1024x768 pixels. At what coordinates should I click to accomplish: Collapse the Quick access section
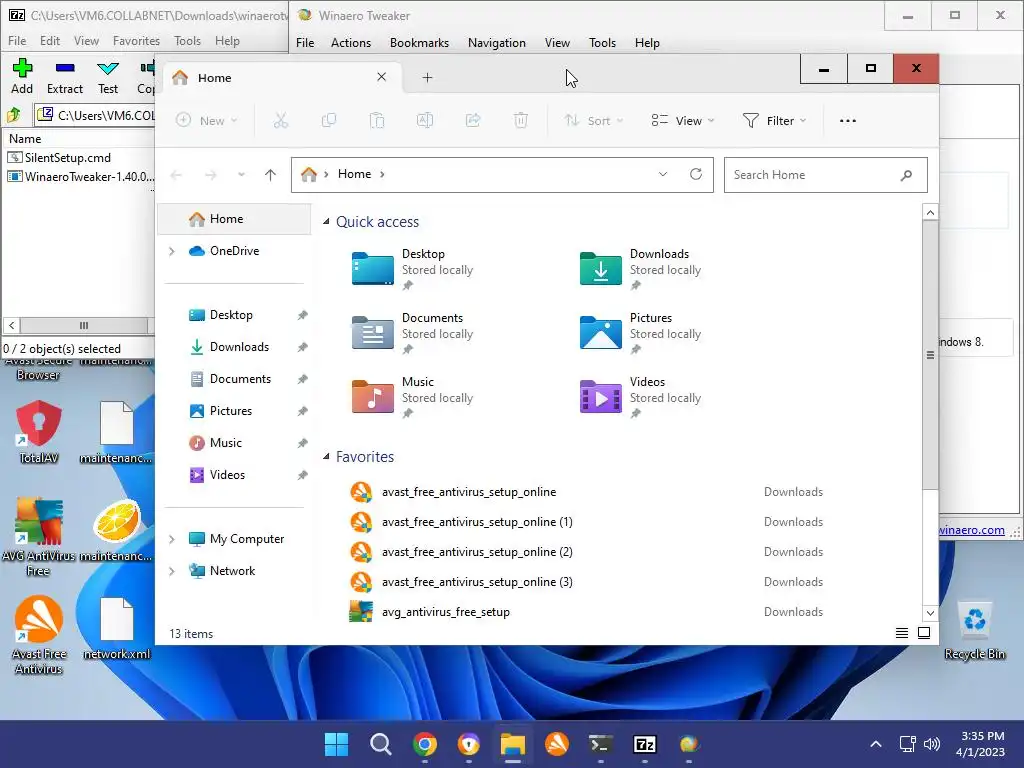(x=326, y=222)
